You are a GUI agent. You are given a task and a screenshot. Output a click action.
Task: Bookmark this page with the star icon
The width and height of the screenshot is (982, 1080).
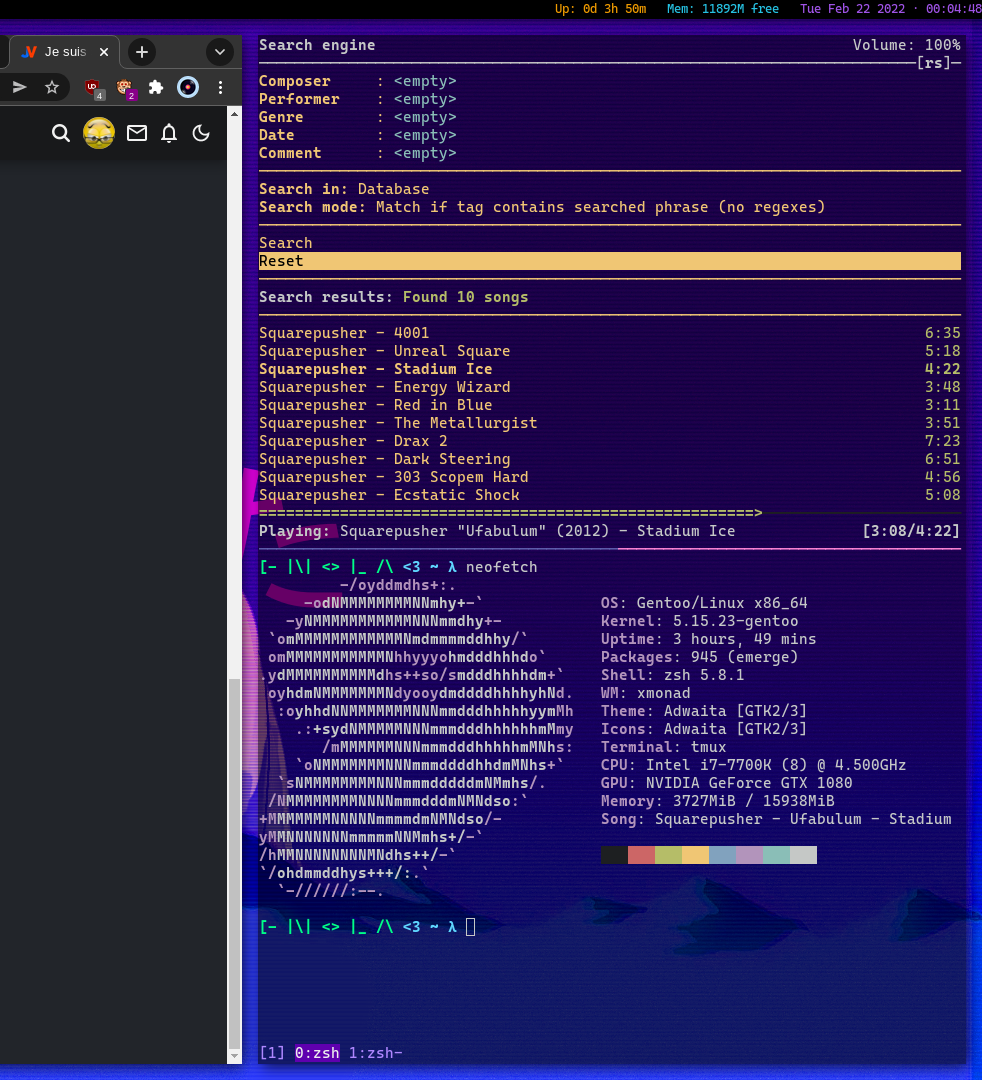(x=52, y=88)
